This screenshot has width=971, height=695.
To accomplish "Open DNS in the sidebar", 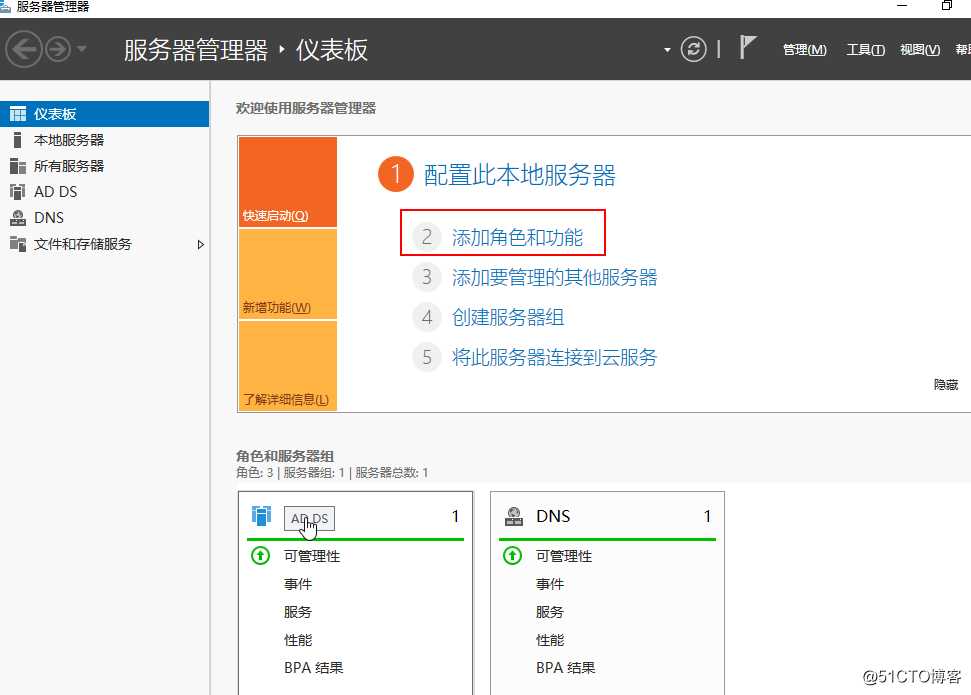I will click(x=105, y=218).
